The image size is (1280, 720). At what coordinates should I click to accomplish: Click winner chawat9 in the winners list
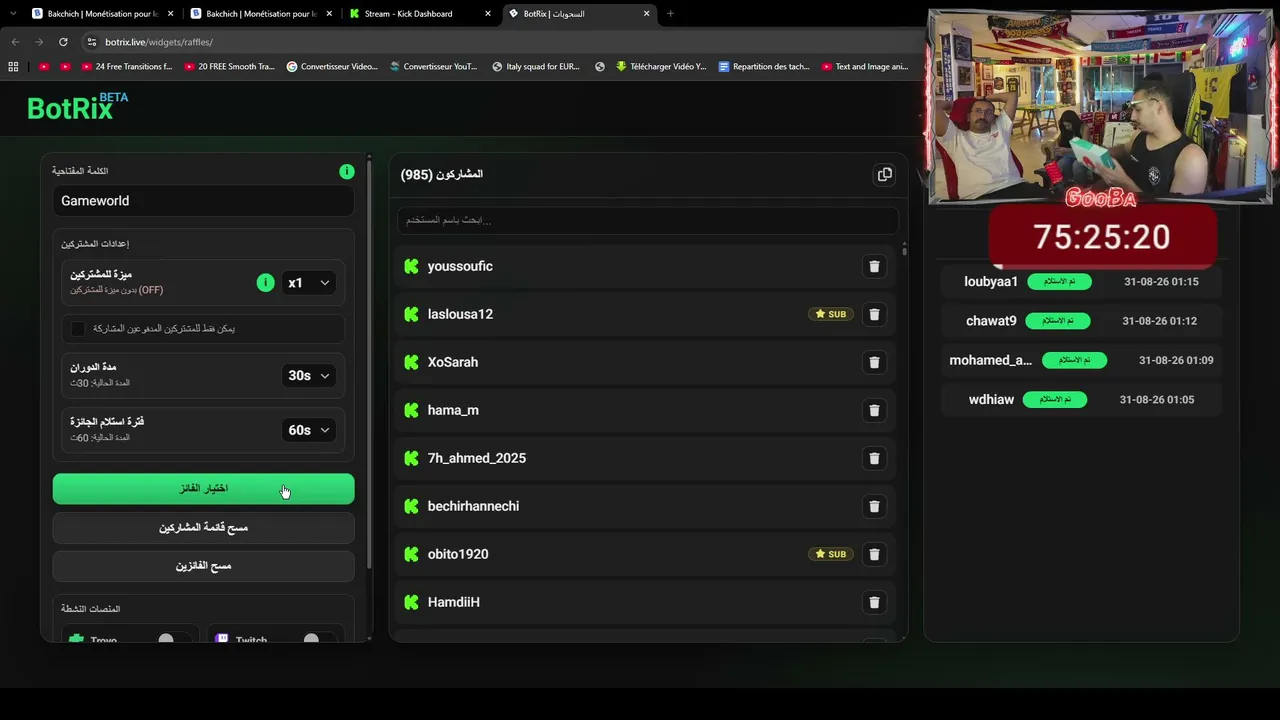[991, 321]
